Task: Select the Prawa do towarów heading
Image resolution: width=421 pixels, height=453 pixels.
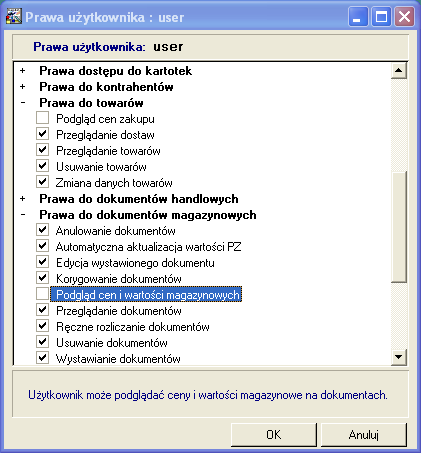Action: tap(91, 103)
